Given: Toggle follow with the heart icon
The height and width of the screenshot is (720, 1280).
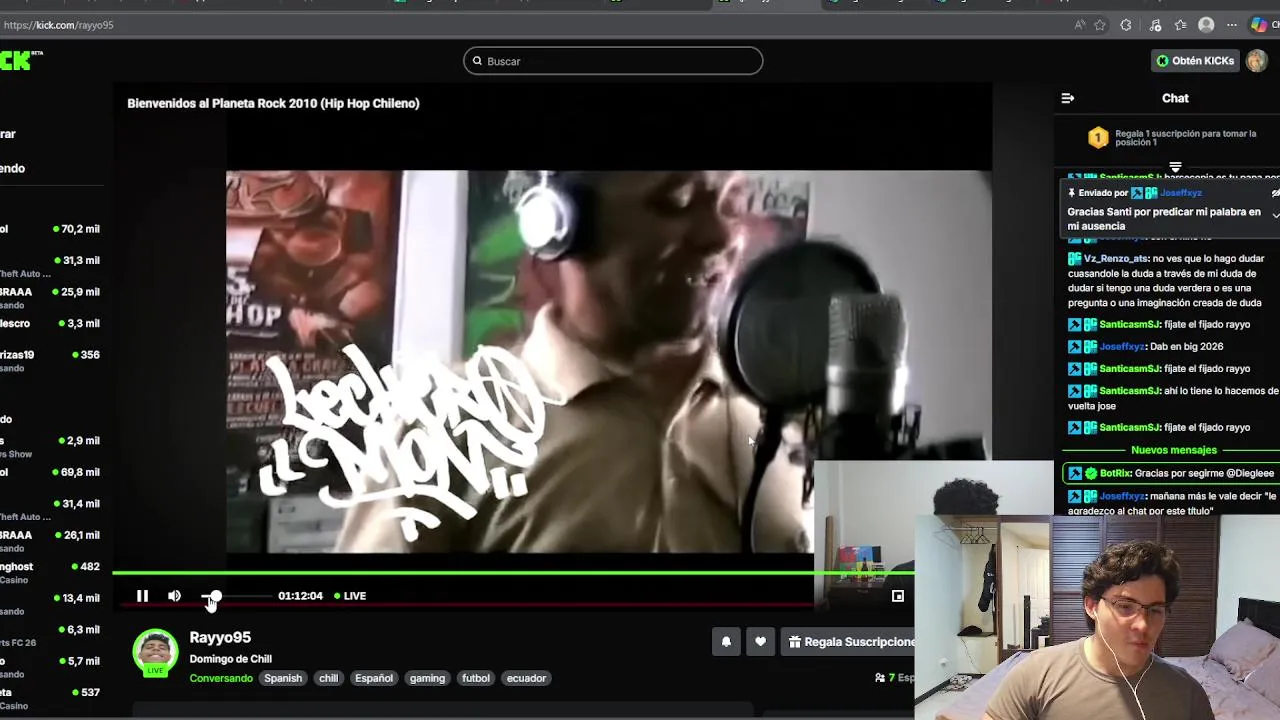Looking at the screenshot, I should (760, 642).
